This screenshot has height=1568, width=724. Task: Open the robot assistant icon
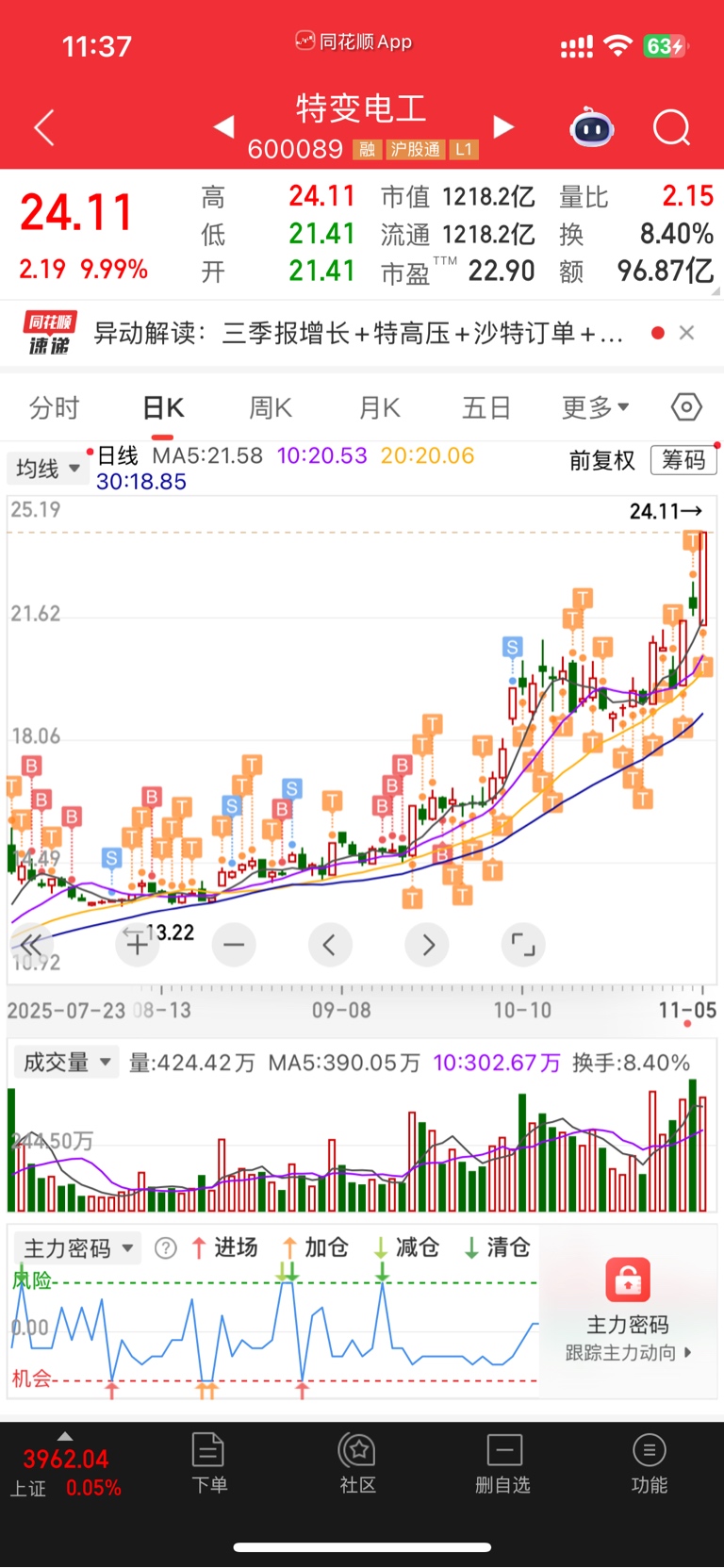[592, 127]
